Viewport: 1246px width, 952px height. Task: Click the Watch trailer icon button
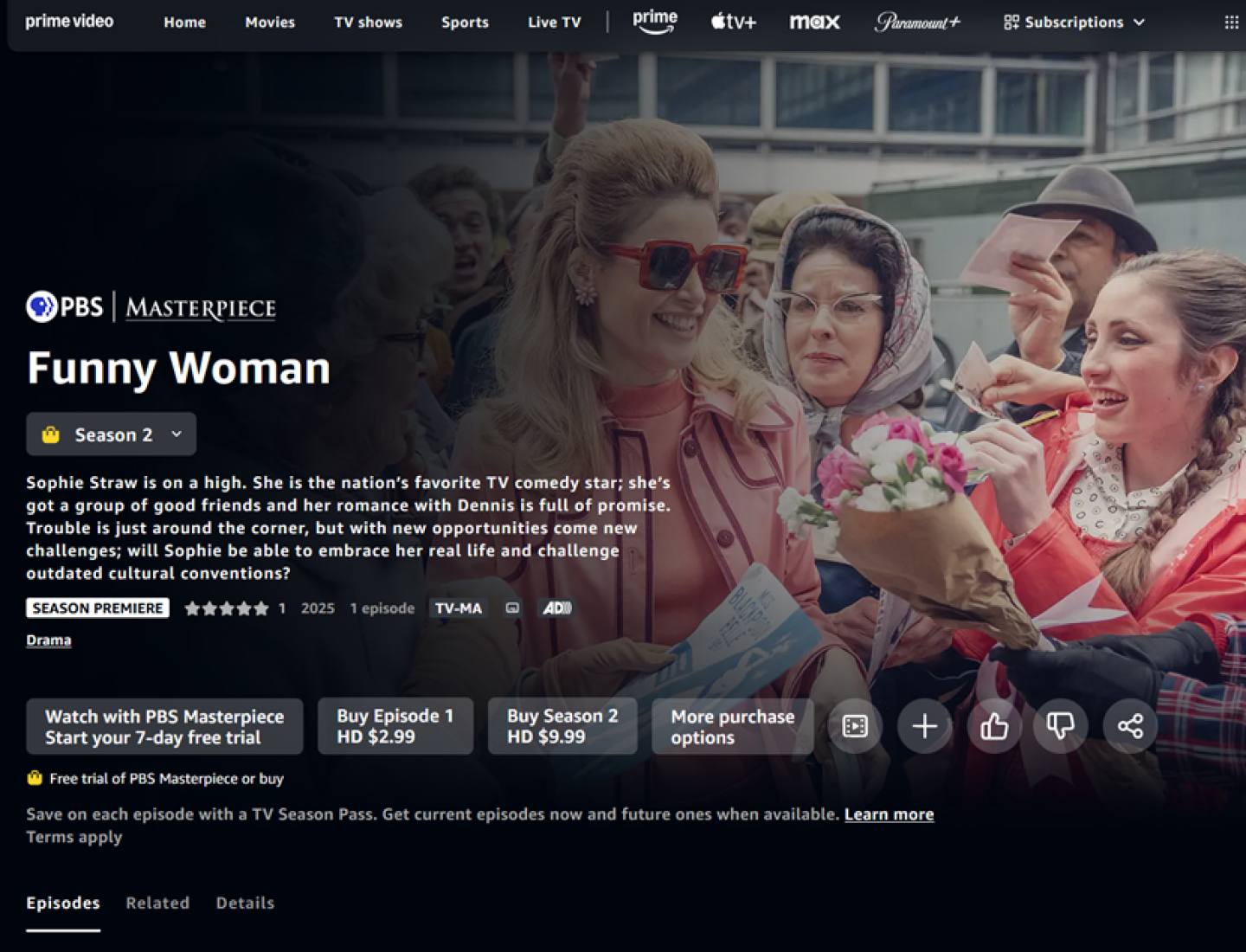855,726
